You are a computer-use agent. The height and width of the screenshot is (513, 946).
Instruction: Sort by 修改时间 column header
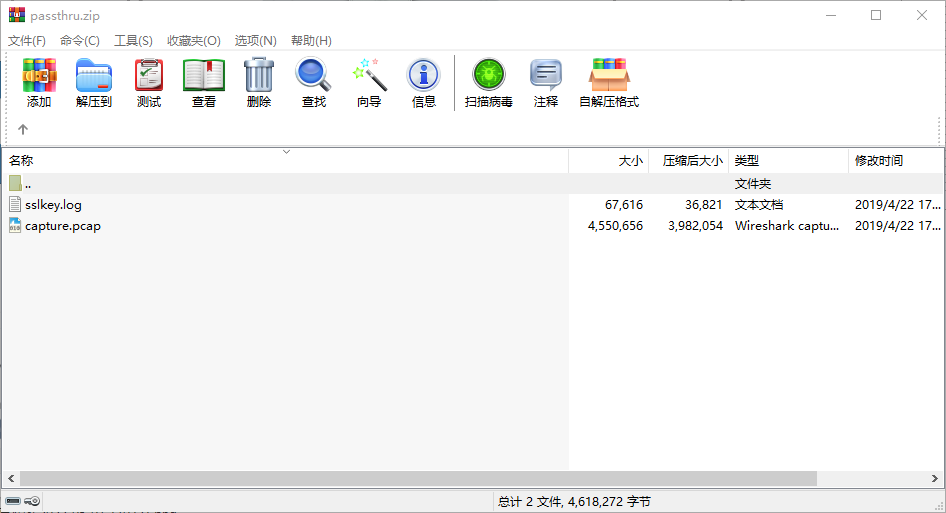coord(896,161)
